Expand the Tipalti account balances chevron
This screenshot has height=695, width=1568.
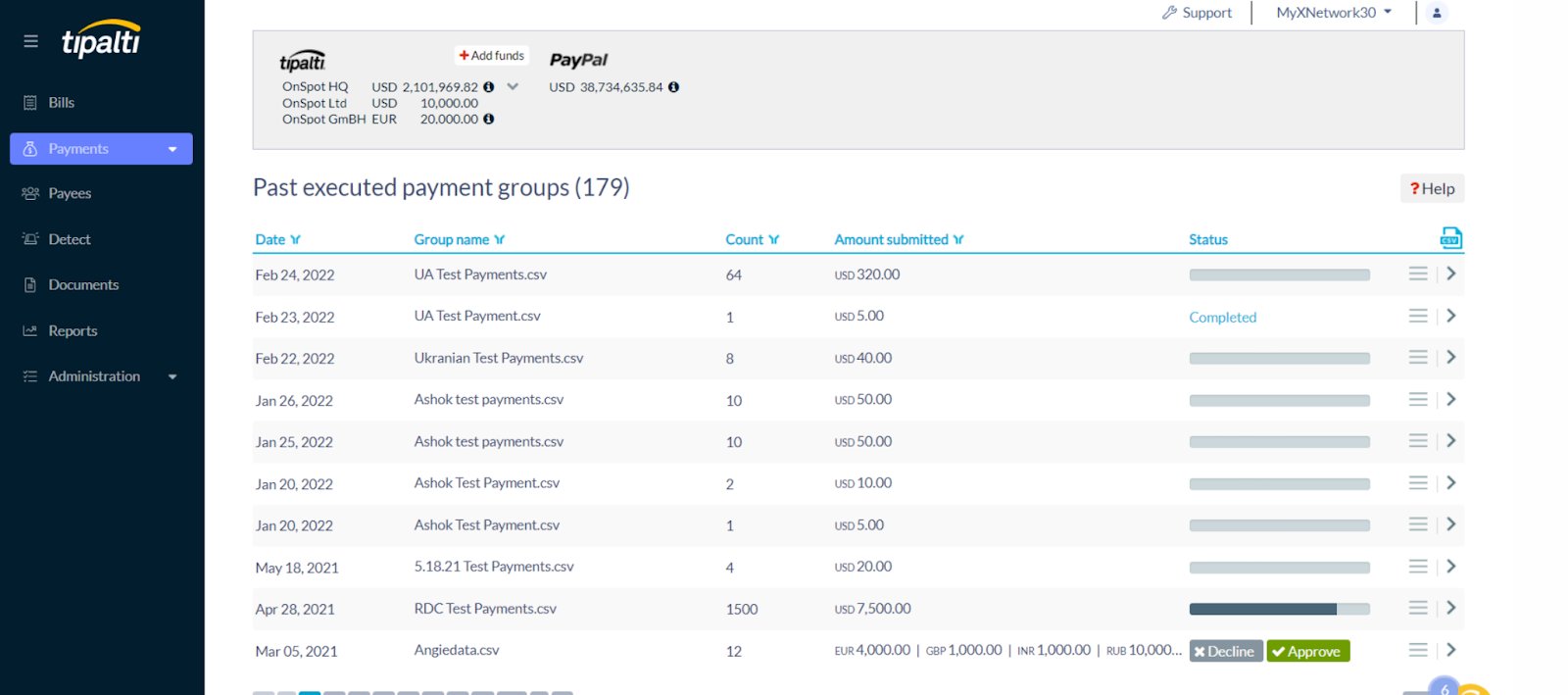pos(513,87)
